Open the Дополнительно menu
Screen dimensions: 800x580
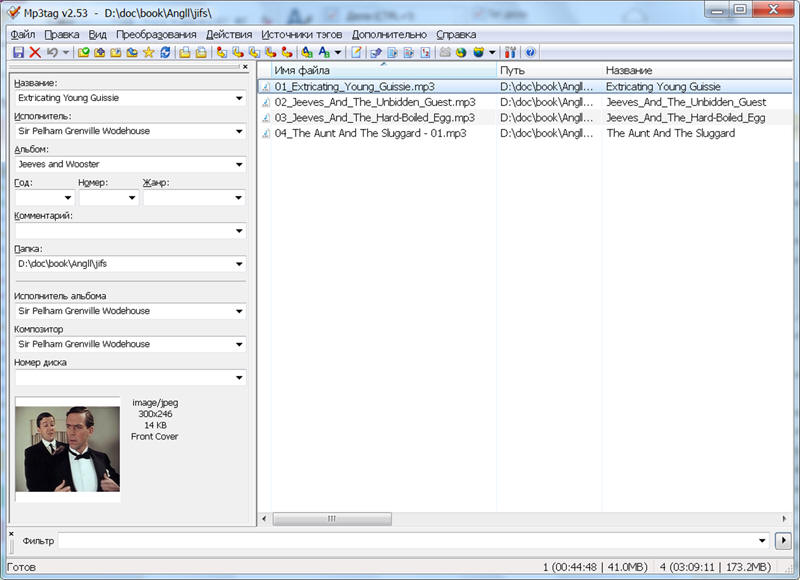pos(389,34)
